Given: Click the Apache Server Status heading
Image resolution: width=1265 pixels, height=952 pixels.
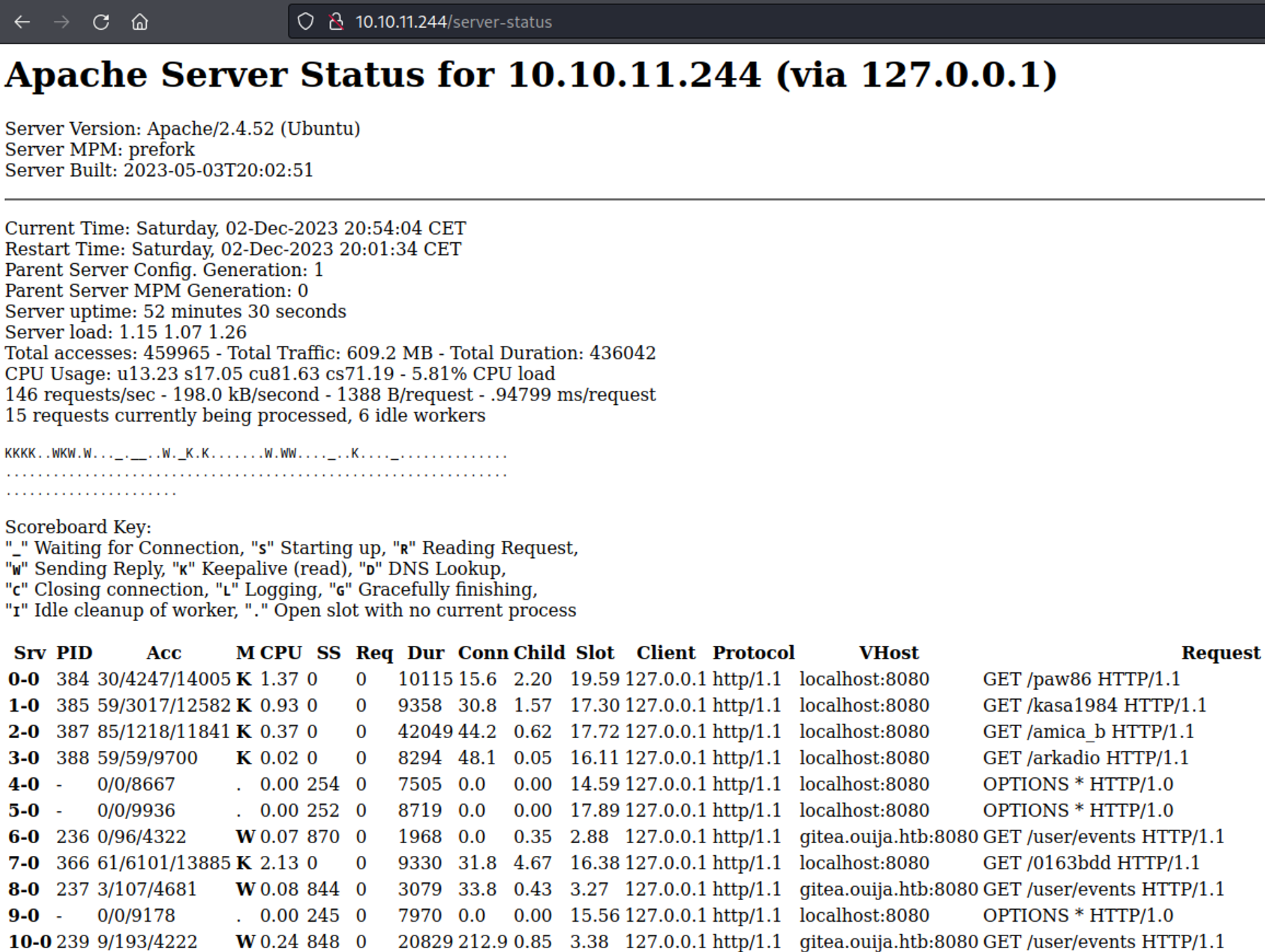Looking at the screenshot, I should 530,75.
